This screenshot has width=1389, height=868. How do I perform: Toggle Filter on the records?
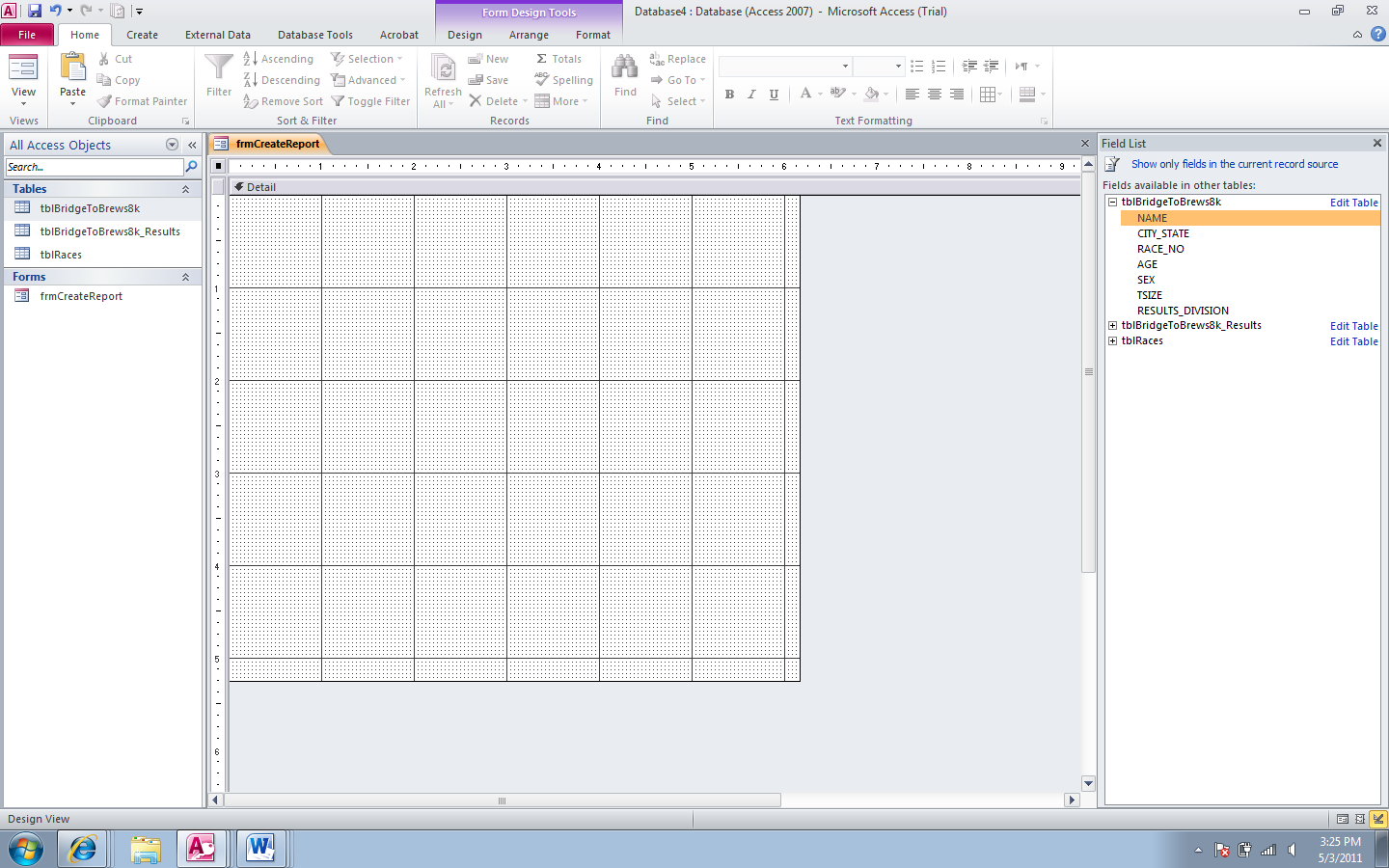370,101
